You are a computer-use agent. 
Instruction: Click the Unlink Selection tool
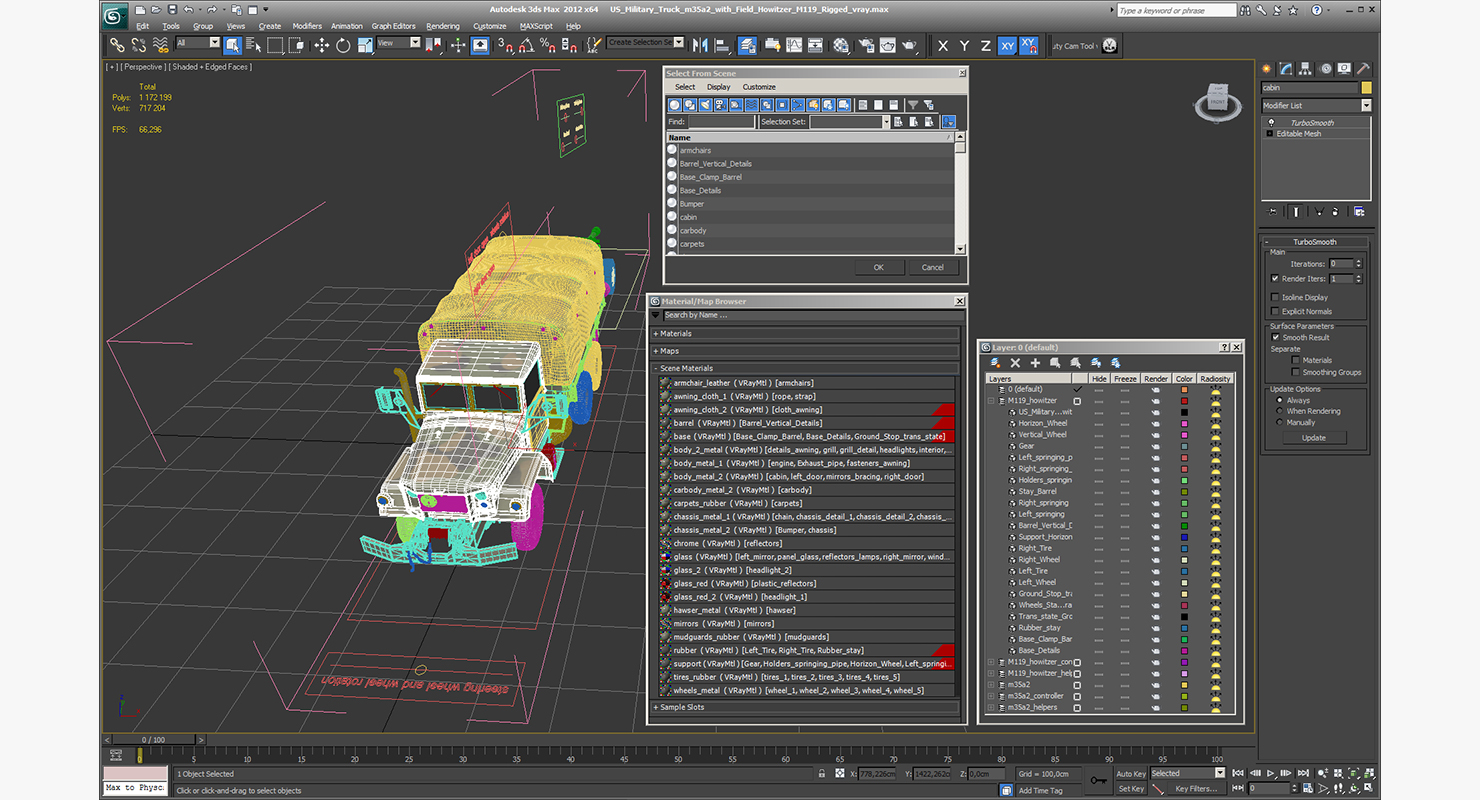(138, 45)
